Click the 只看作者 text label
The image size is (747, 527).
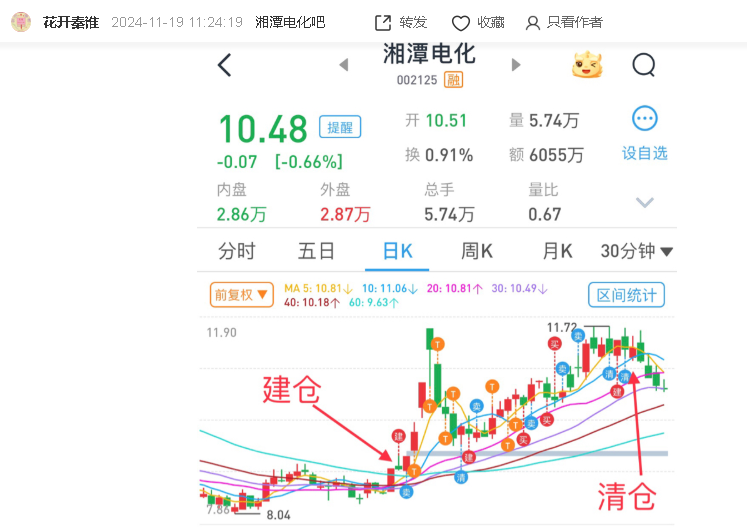point(575,22)
